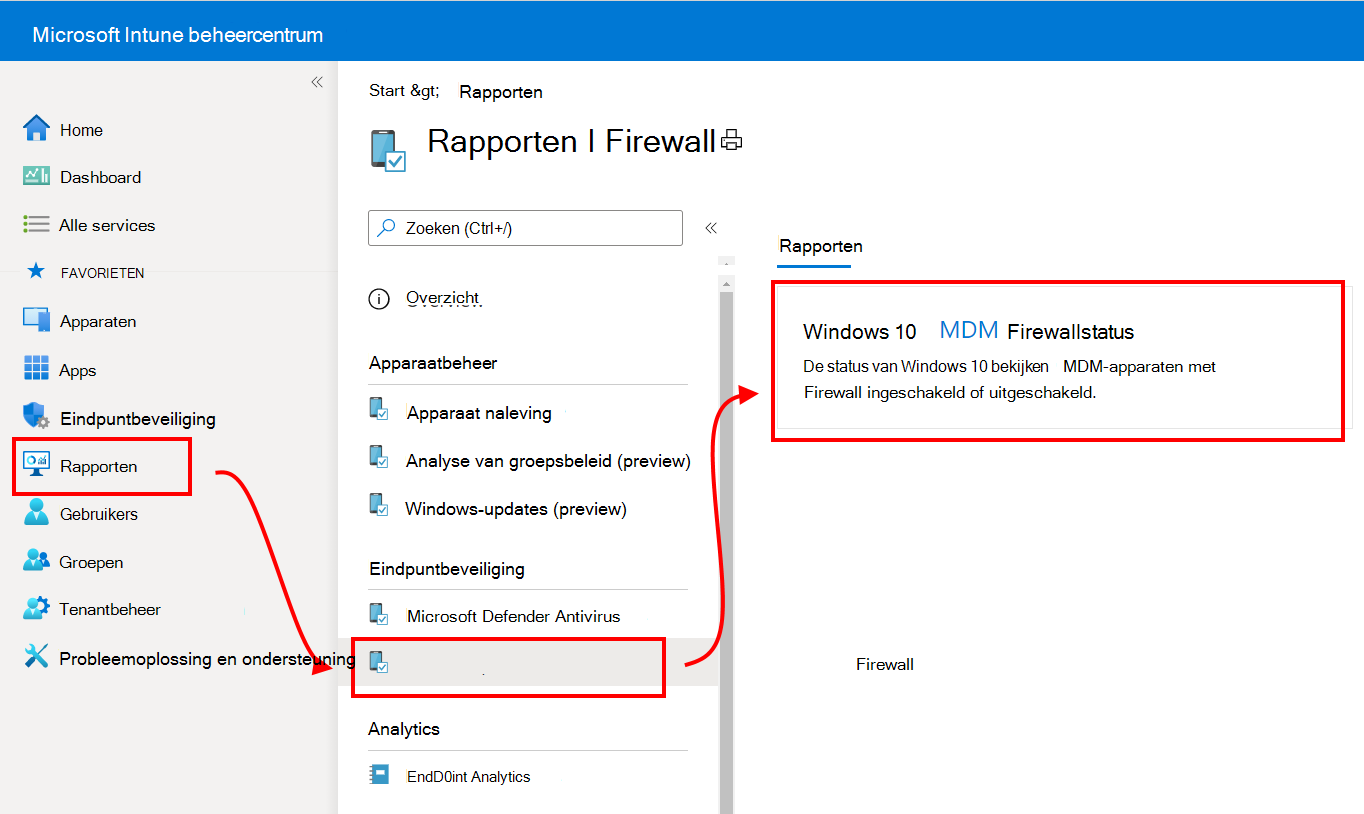The height and width of the screenshot is (814, 1364).
Task: Click Microsoft Intune beheercentrum title
Action: coord(178,35)
